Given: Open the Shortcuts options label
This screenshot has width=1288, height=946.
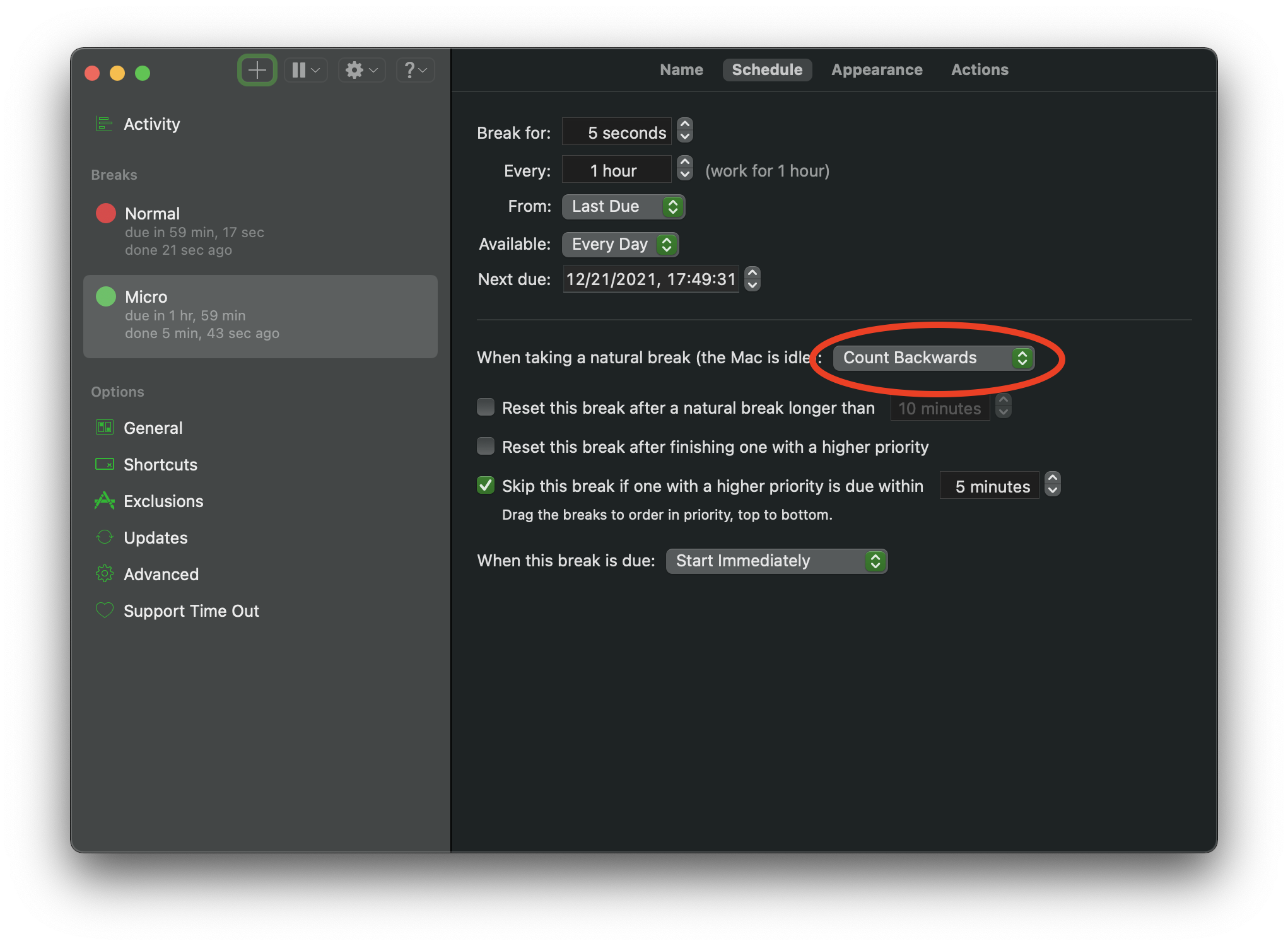Looking at the screenshot, I should coord(160,464).
